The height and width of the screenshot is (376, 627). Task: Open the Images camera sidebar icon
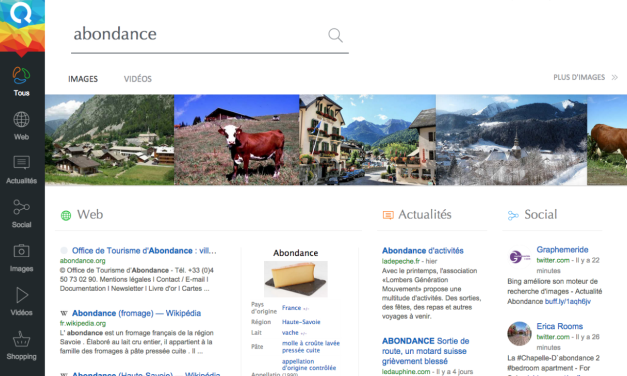(21, 251)
